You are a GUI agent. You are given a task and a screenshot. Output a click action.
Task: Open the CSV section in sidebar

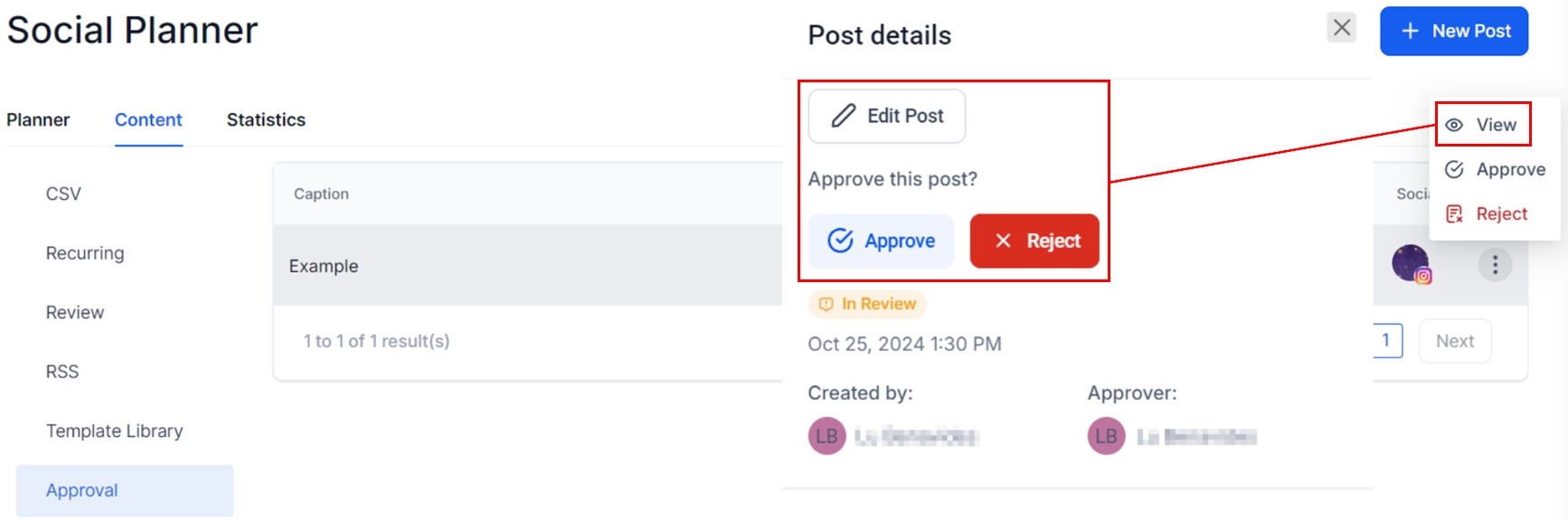point(63,194)
